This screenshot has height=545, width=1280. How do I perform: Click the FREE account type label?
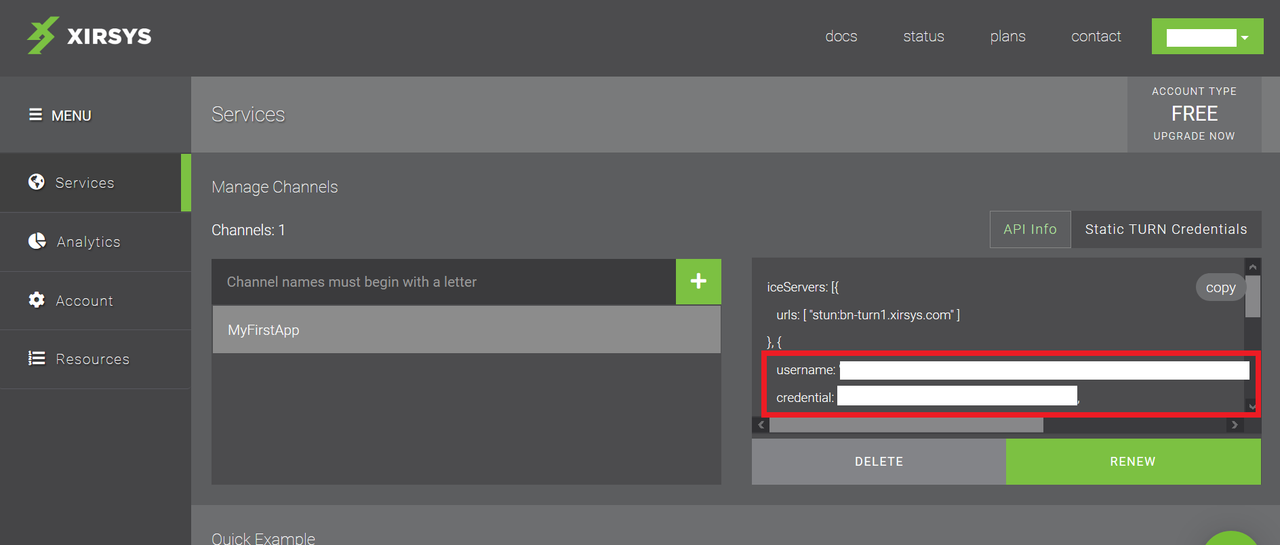coord(1194,113)
